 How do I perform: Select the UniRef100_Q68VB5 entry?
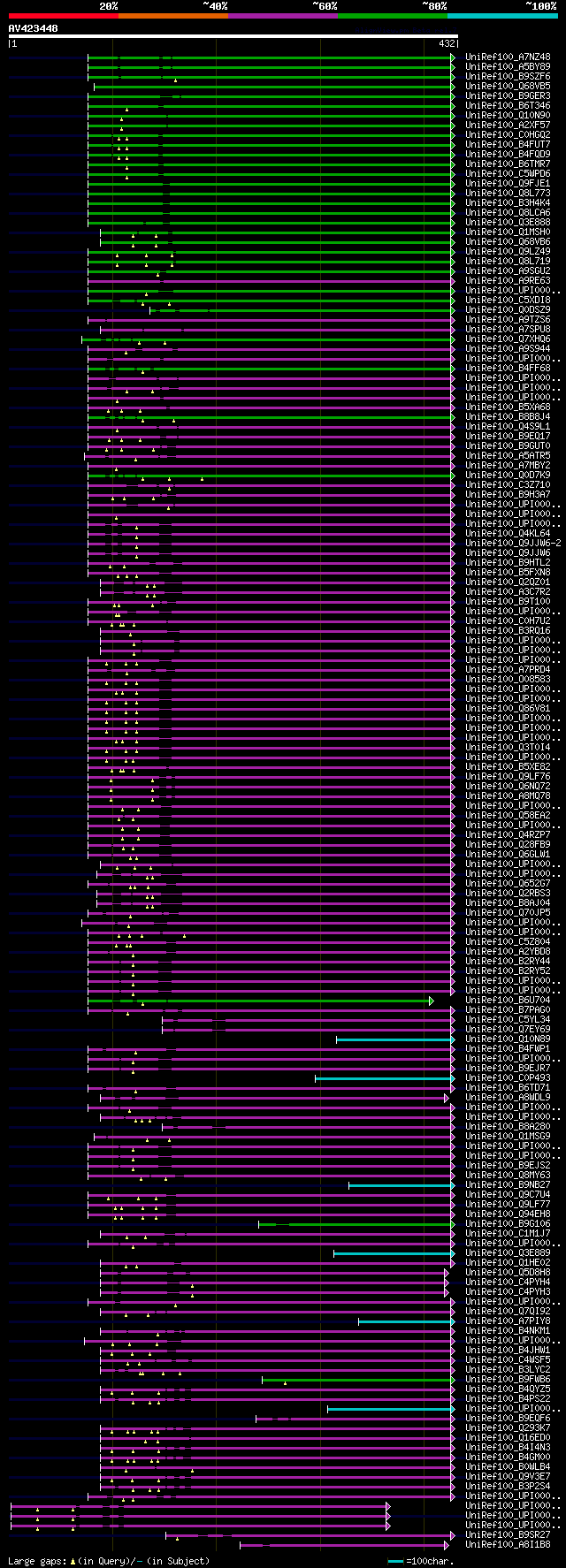[508, 87]
